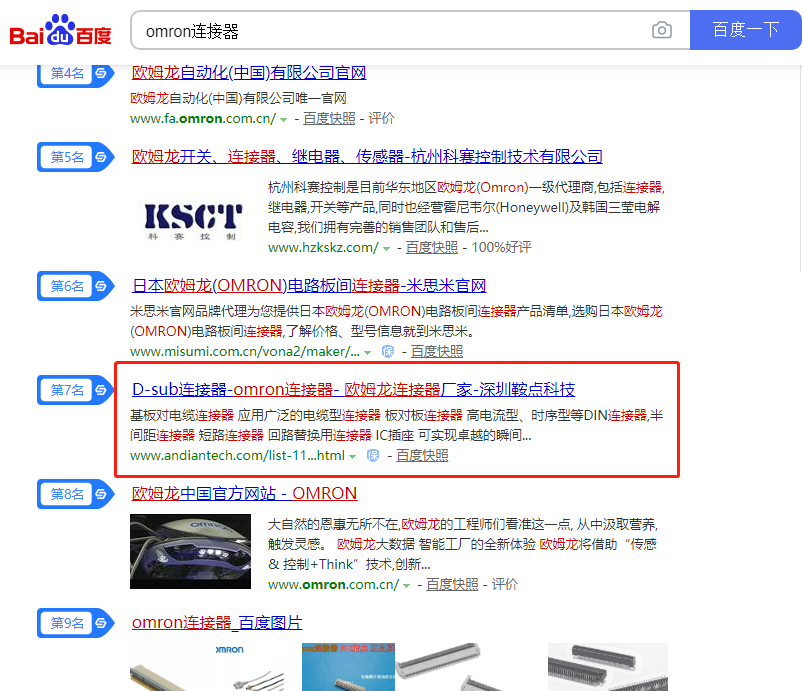
Task: Click the 第7名 rank badge icon
Action: pyautogui.click(x=76, y=390)
